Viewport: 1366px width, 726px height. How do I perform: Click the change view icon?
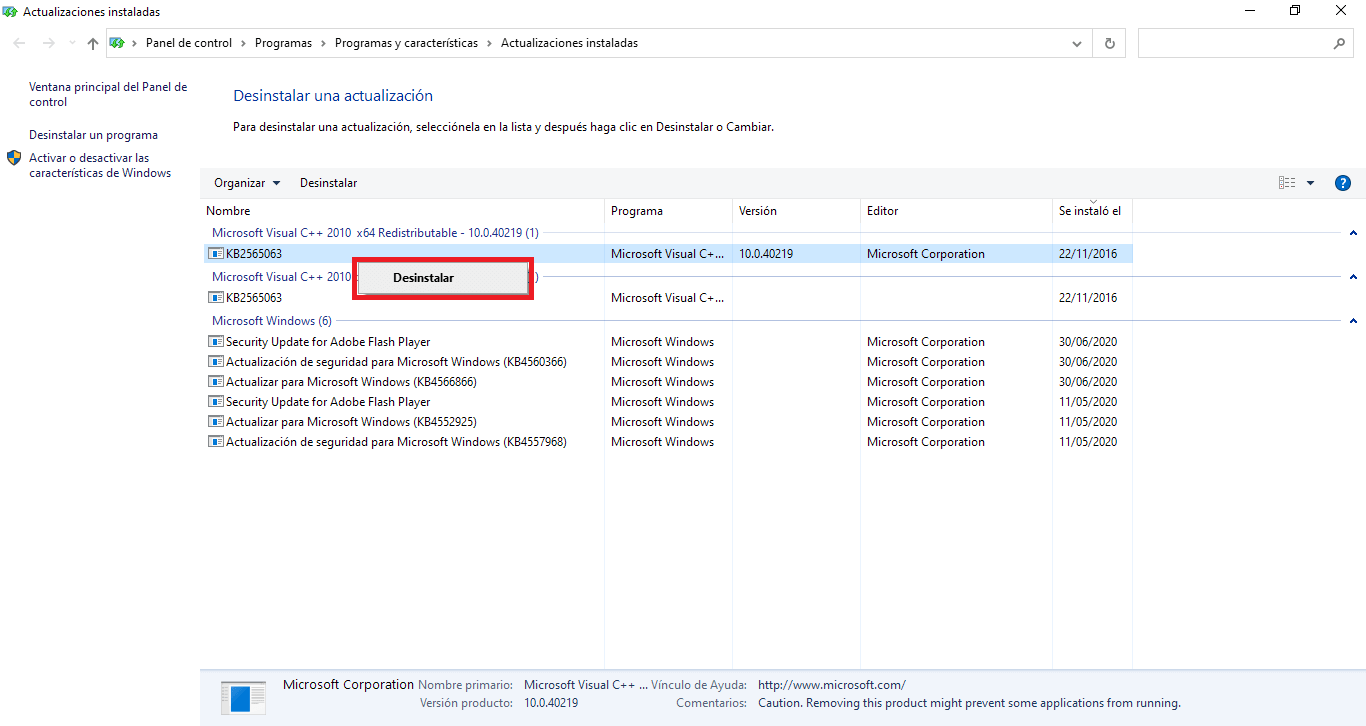(1287, 183)
